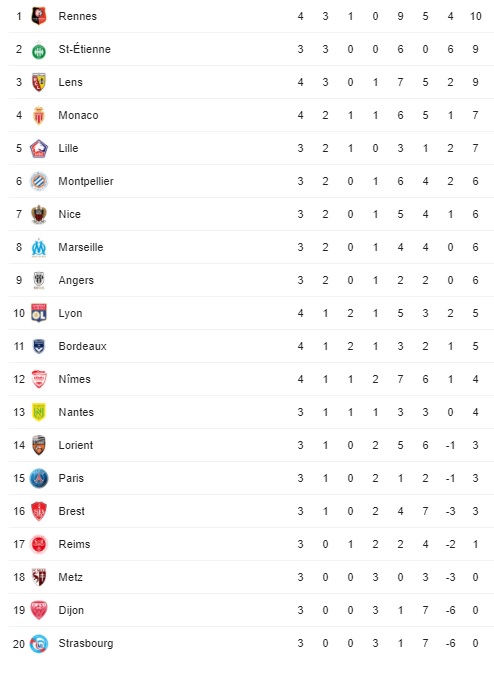Select the Nantes yellow crest
The image size is (494, 678).
coord(39,412)
